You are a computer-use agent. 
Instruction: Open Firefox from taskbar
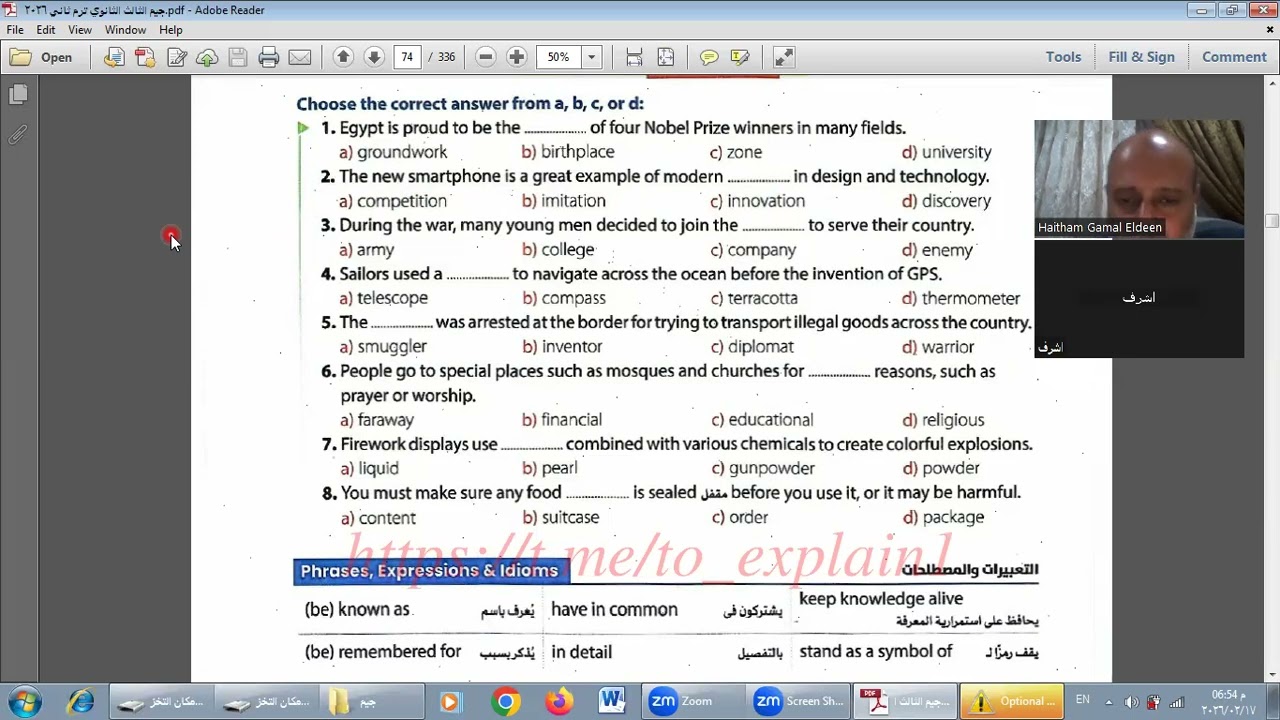558,702
